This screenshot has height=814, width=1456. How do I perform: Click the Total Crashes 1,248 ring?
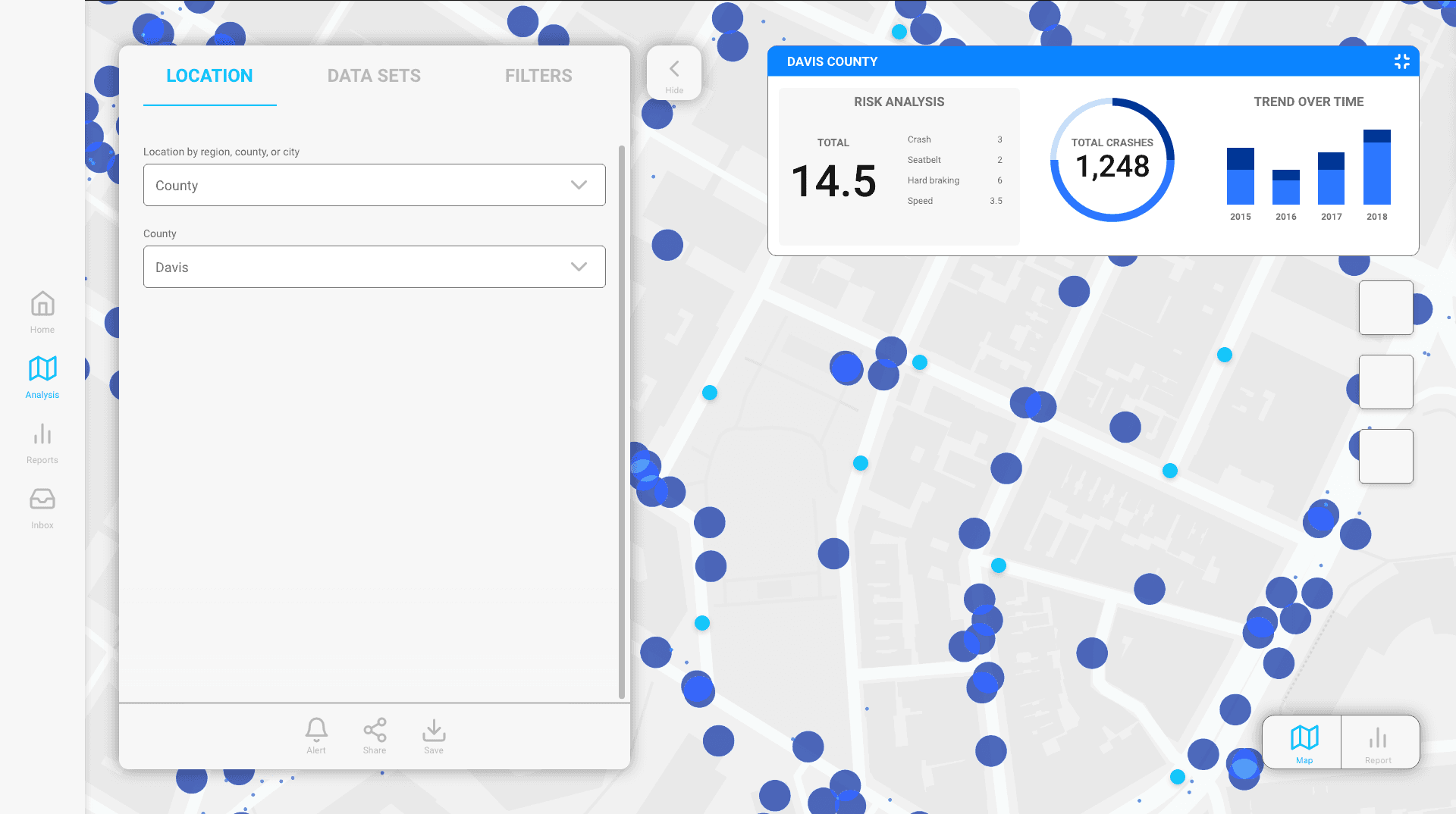[1112, 160]
